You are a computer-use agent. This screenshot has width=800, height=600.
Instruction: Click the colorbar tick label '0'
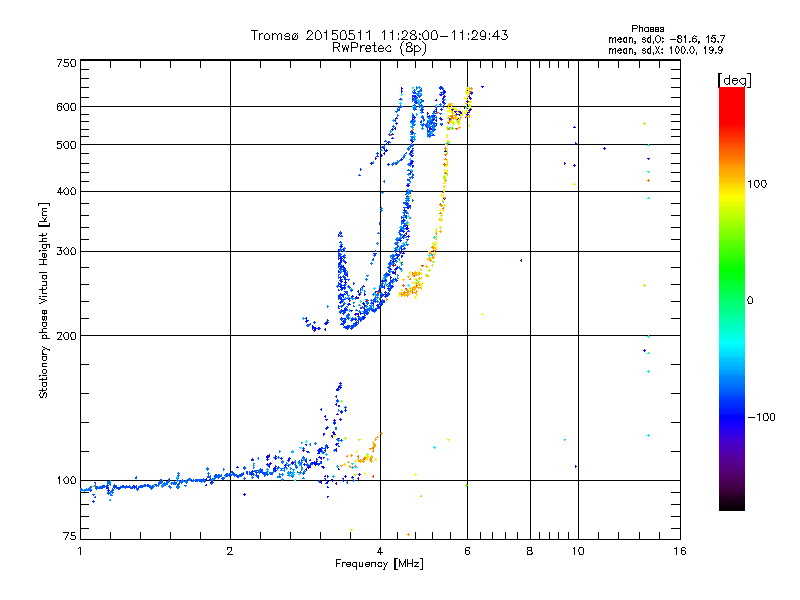pos(750,301)
